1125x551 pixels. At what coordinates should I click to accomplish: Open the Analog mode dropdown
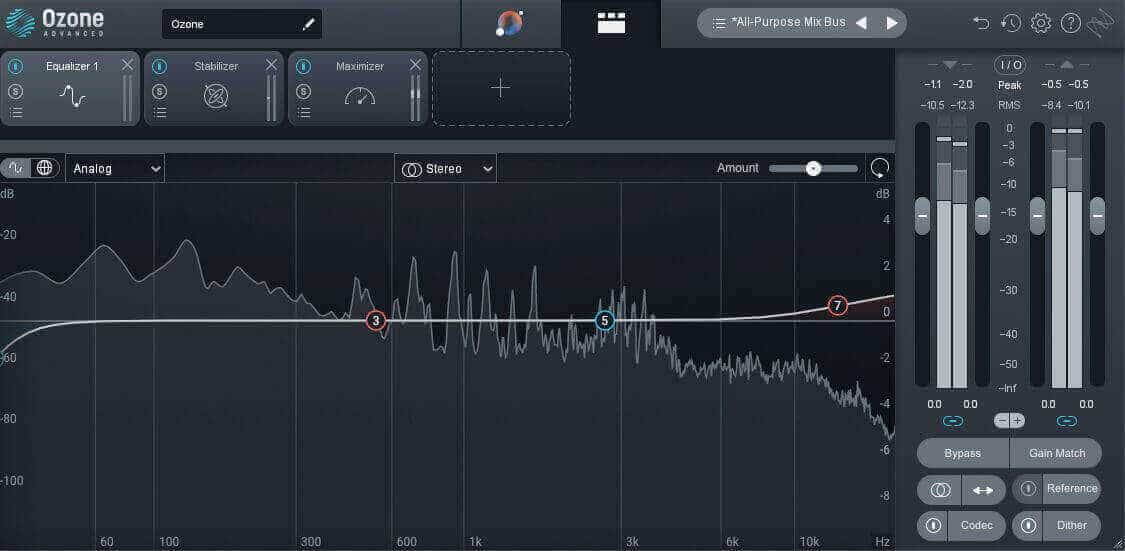click(x=115, y=169)
